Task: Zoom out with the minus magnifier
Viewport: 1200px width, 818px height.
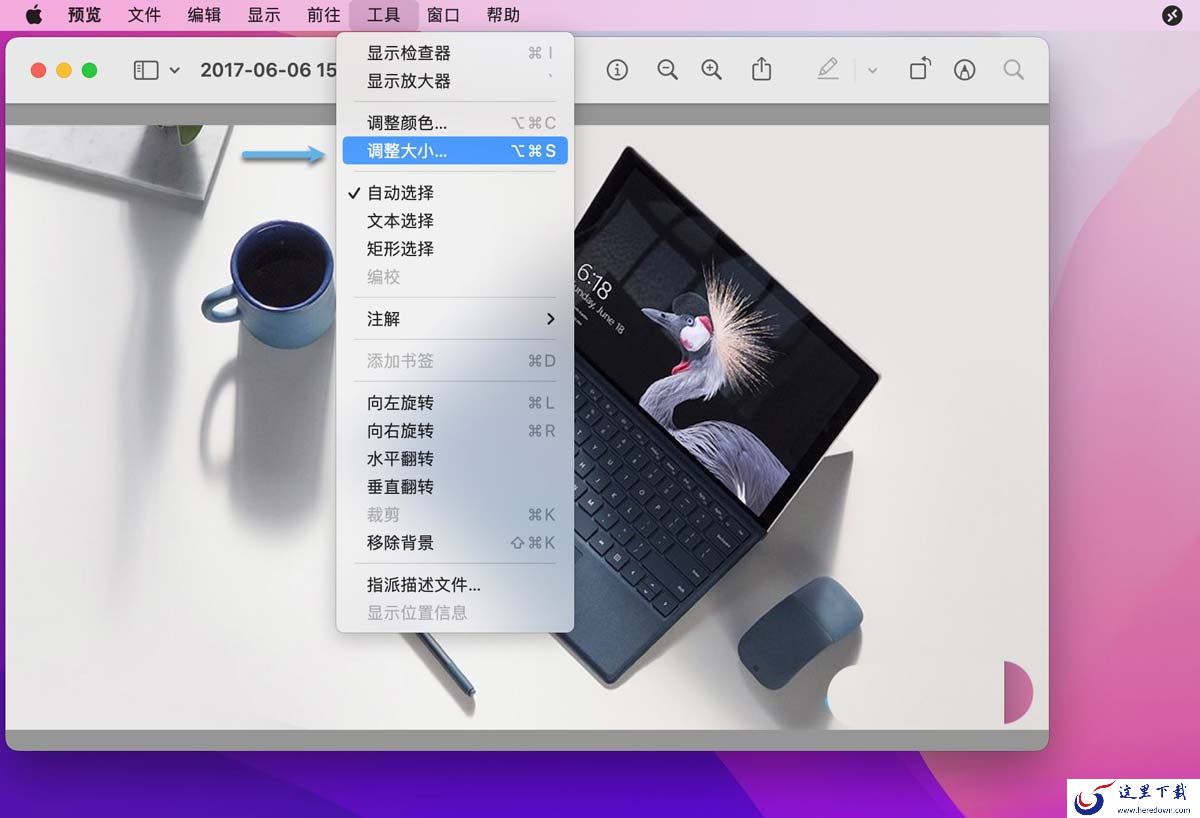Action: 667,70
